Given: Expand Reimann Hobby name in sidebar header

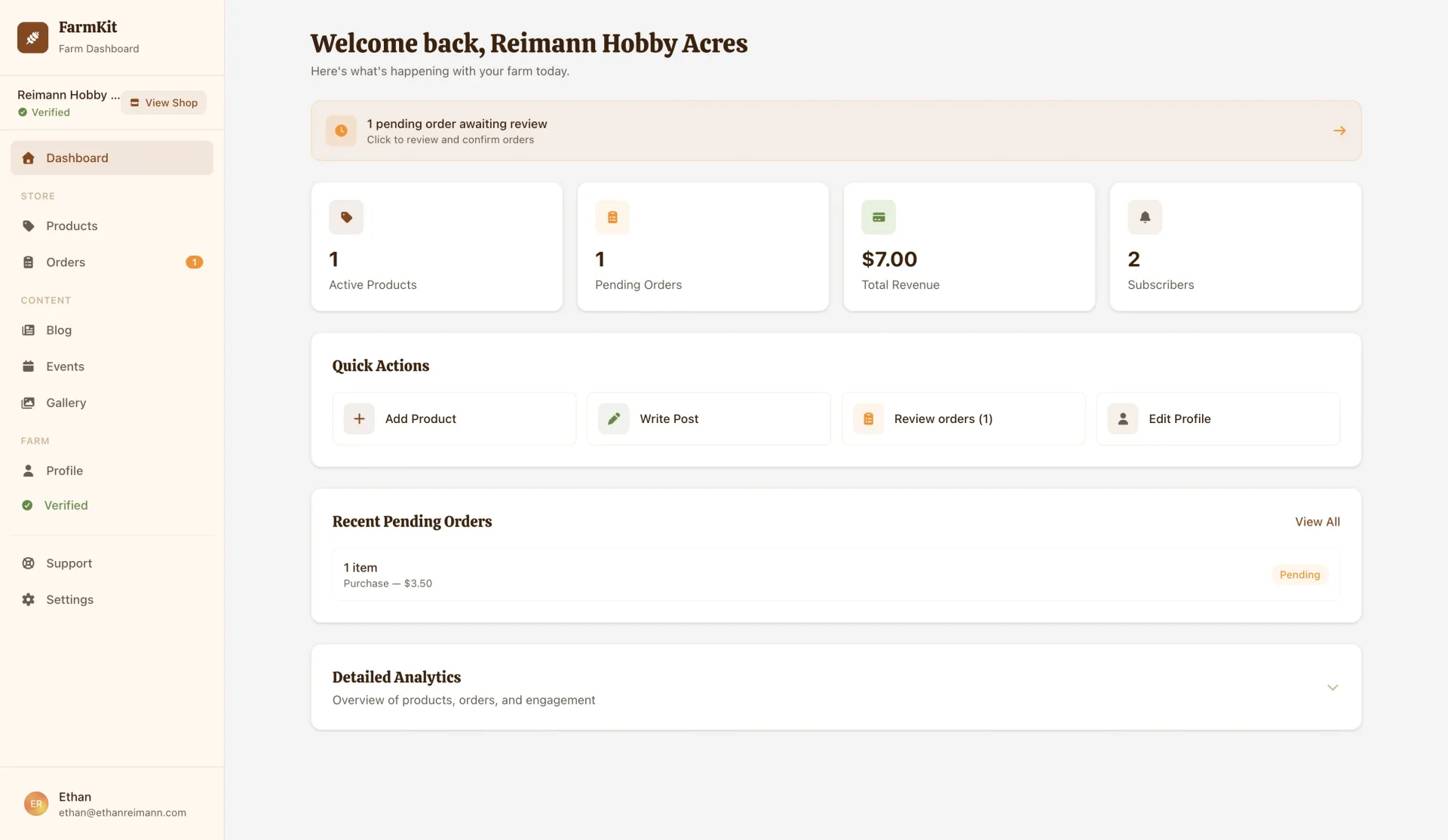Looking at the screenshot, I should [x=67, y=94].
